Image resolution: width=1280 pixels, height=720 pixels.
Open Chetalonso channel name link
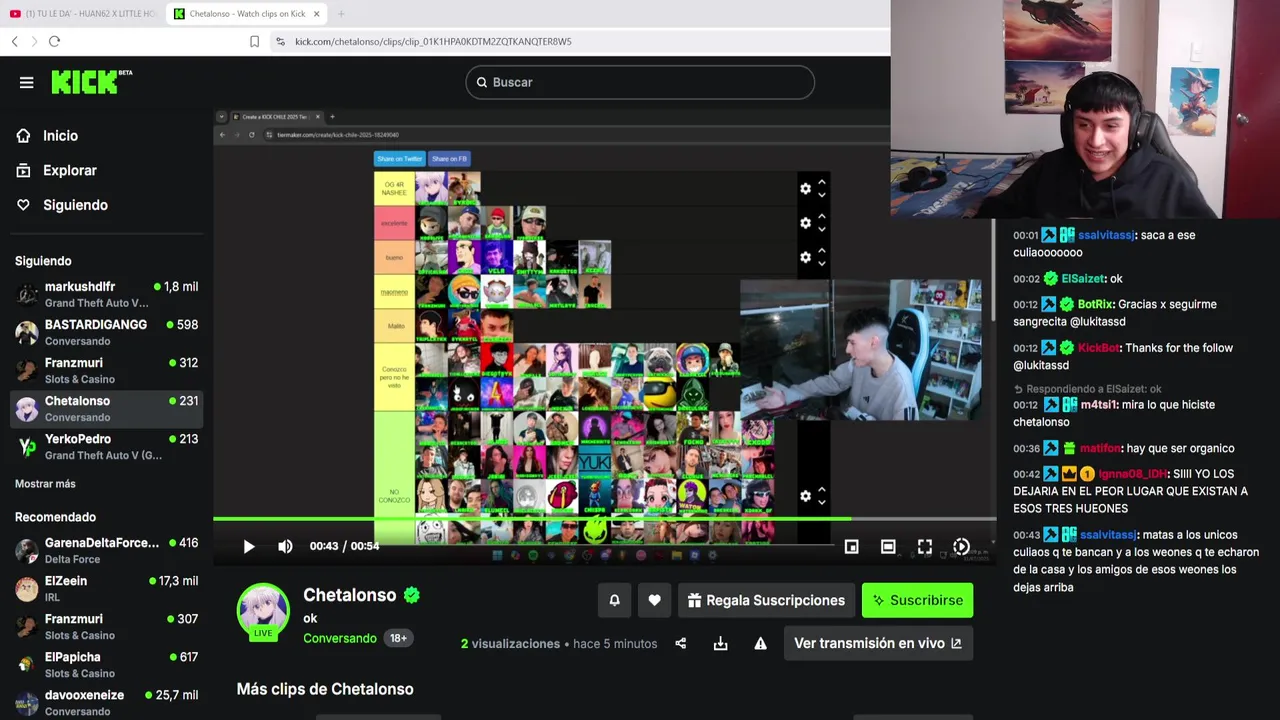click(350, 595)
